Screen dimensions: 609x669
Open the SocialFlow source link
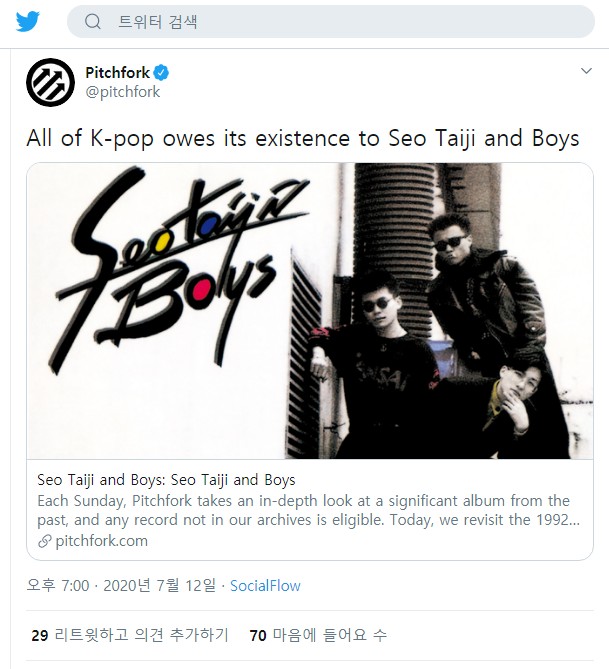(265, 585)
